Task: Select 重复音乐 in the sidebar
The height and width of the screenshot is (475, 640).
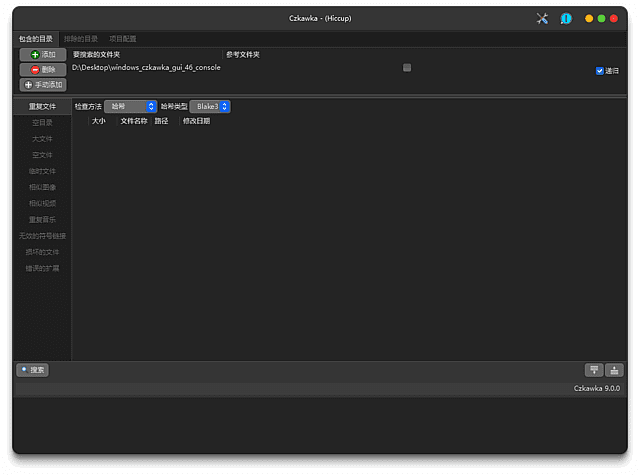Action: 42,220
